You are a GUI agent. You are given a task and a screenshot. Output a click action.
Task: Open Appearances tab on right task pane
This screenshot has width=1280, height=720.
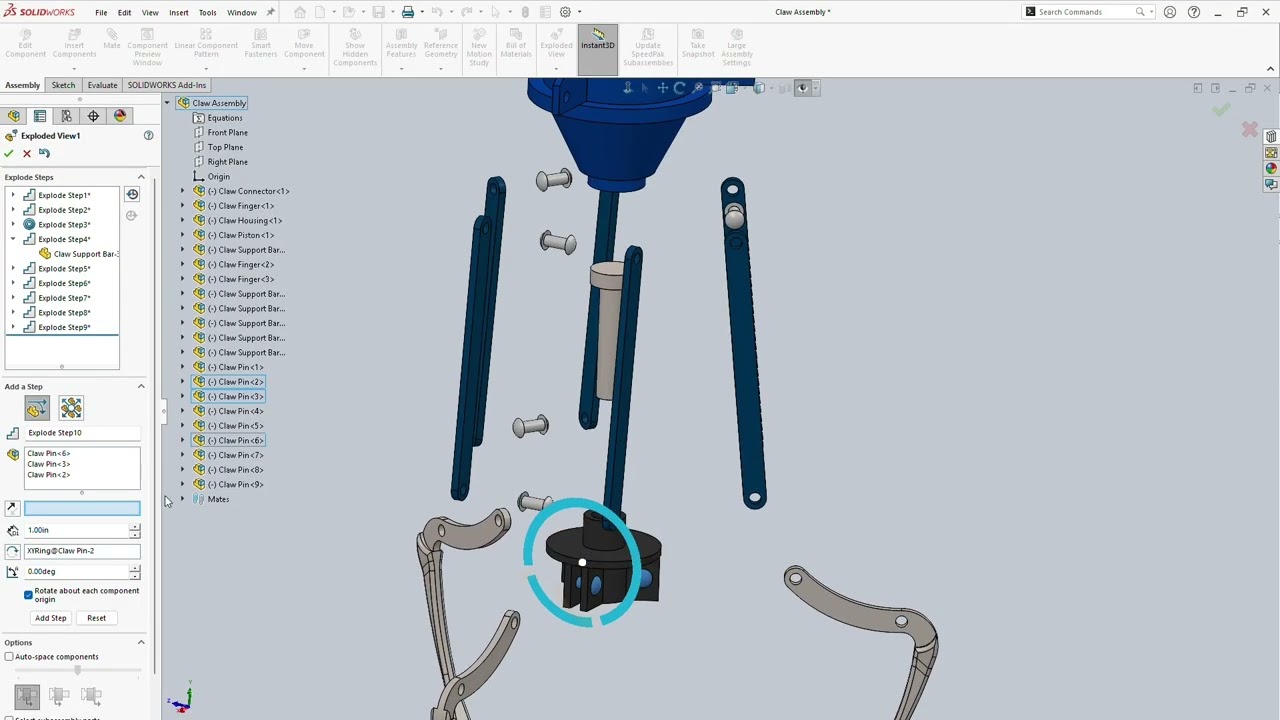point(1271,168)
